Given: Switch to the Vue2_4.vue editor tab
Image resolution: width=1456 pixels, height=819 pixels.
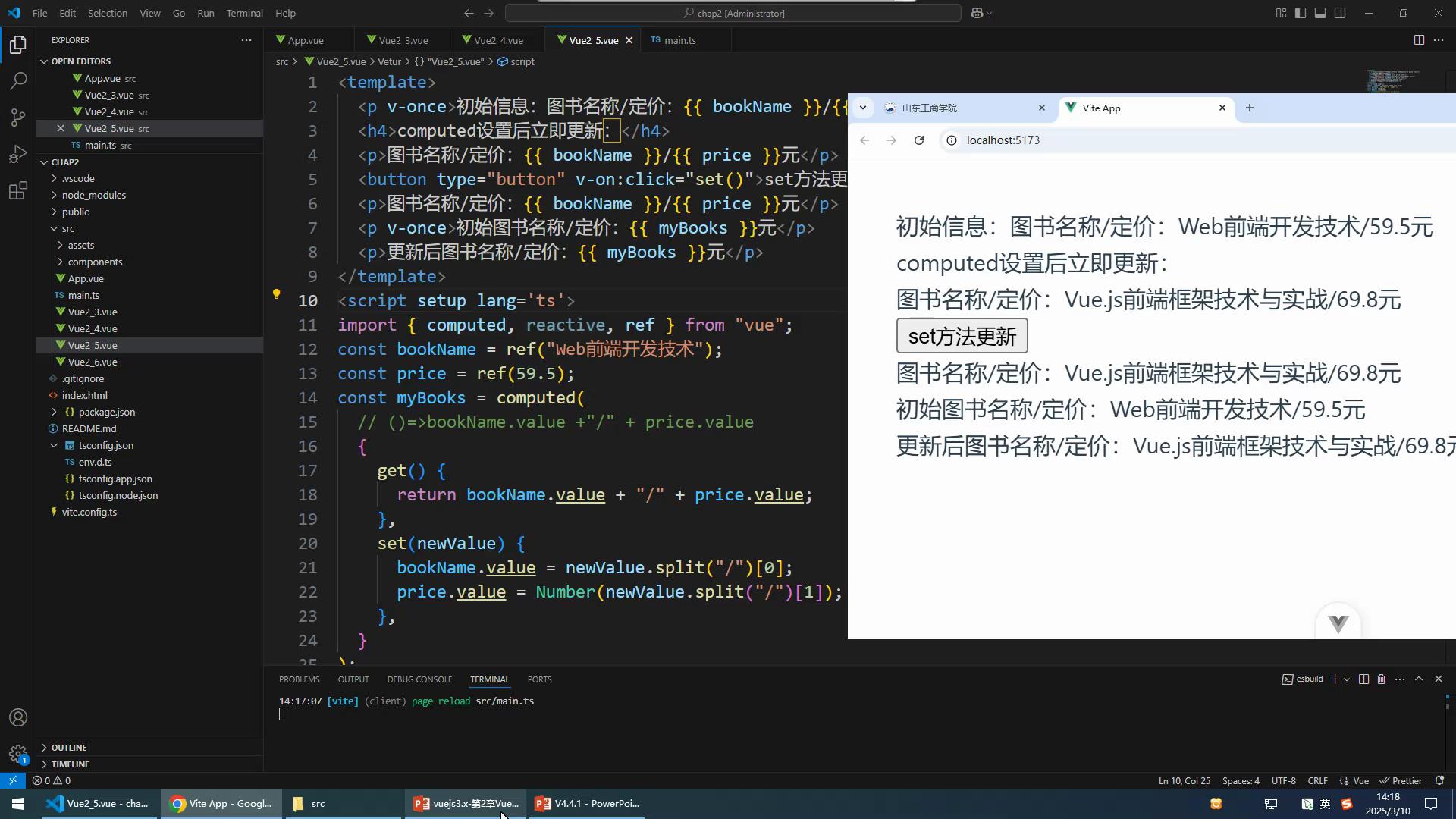Looking at the screenshot, I should pyautogui.click(x=497, y=40).
